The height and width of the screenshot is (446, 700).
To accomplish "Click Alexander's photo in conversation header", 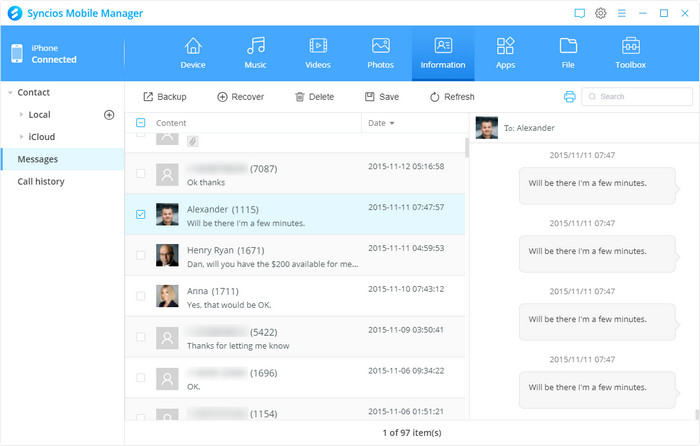I will click(x=487, y=128).
